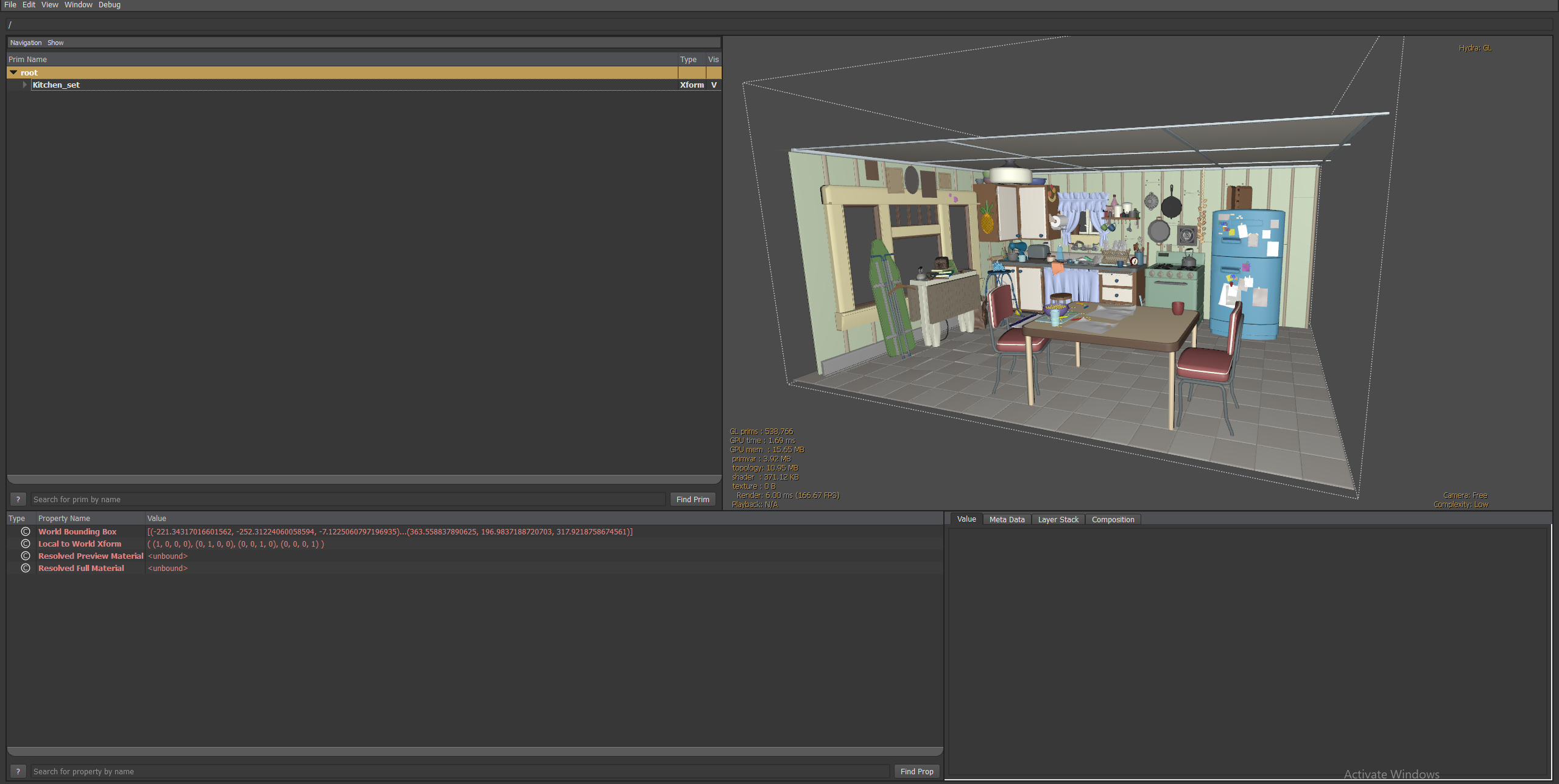1559x784 pixels.
Task: Click the Complexity: Low viewport label
Action: (1461, 505)
